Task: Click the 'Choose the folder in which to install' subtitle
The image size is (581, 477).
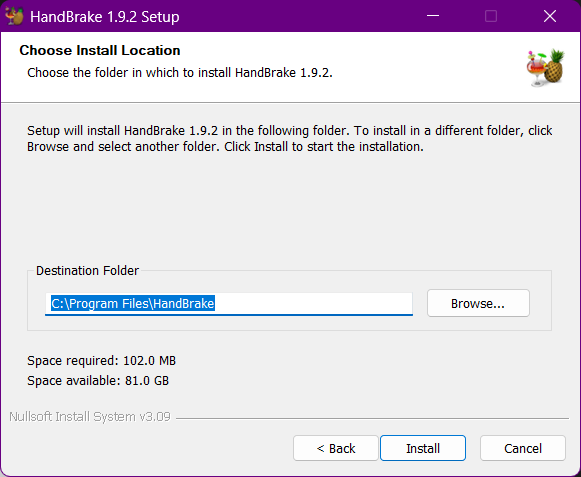Action: coord(180,73)
